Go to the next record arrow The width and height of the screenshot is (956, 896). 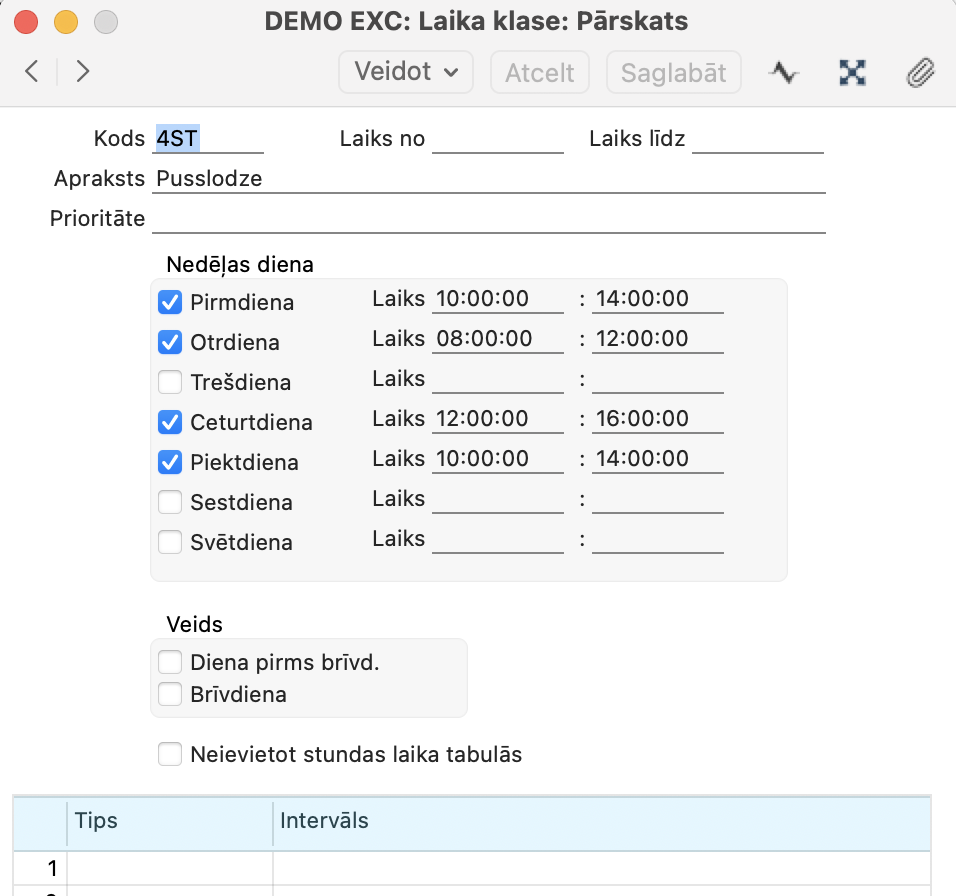(83, 71)
